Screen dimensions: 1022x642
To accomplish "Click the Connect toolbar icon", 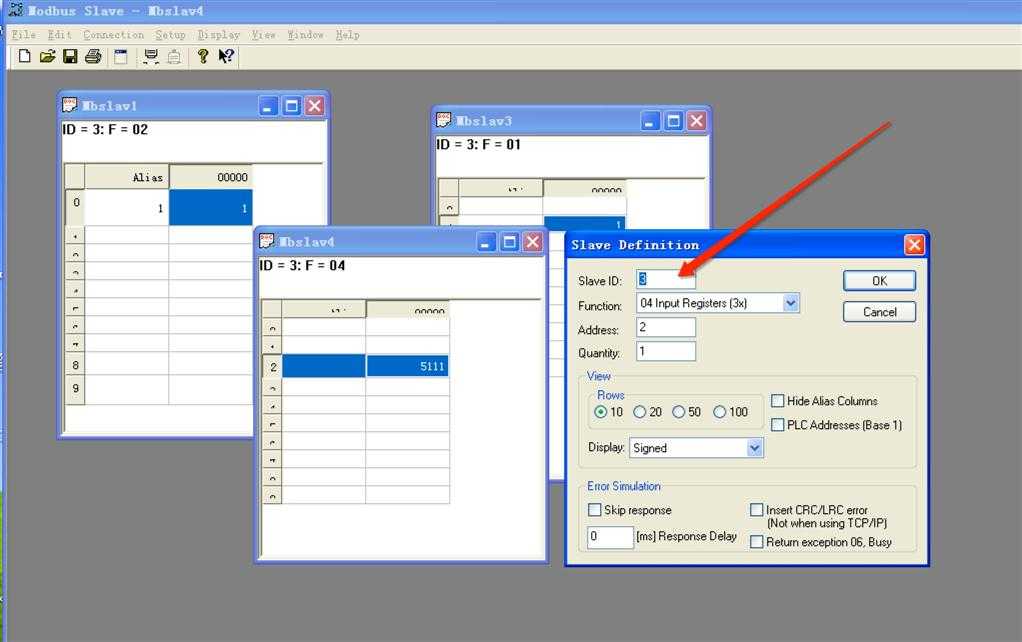I will 151,56.
